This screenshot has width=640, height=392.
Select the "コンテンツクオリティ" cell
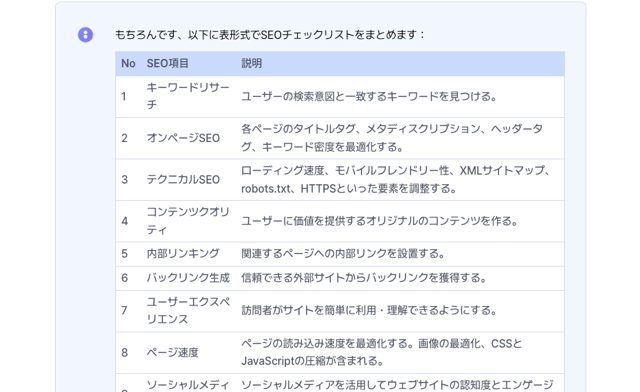coord(188,221)
